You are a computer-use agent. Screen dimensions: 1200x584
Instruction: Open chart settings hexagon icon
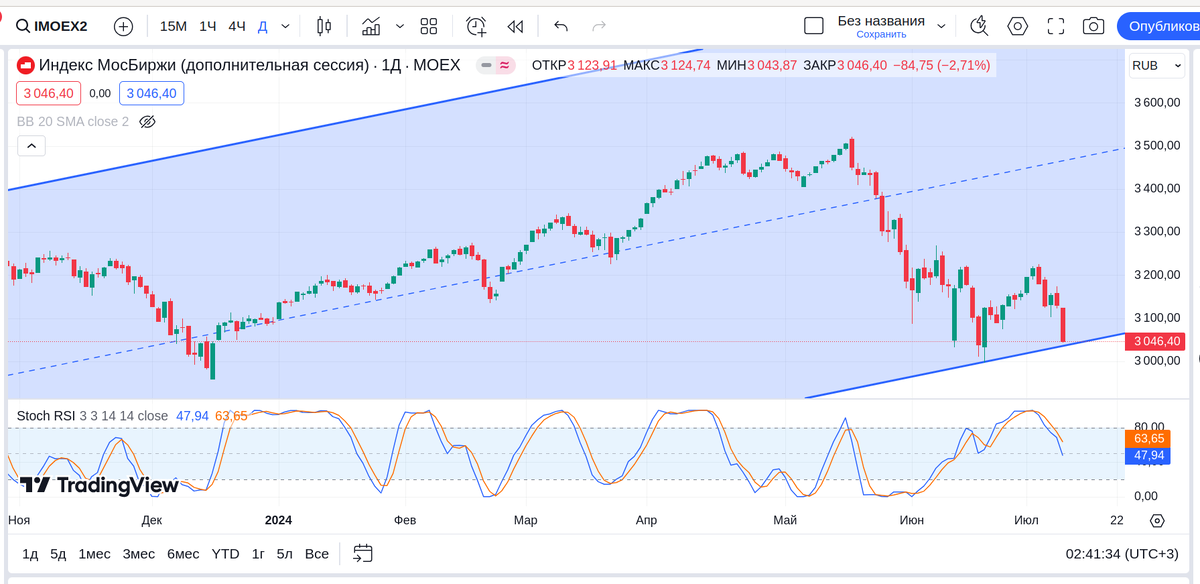tap(1018, 26)
